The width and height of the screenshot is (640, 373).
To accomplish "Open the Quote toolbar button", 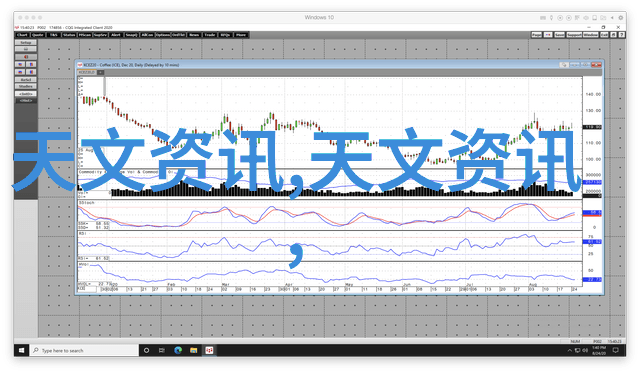I will (x=38, y=35).
